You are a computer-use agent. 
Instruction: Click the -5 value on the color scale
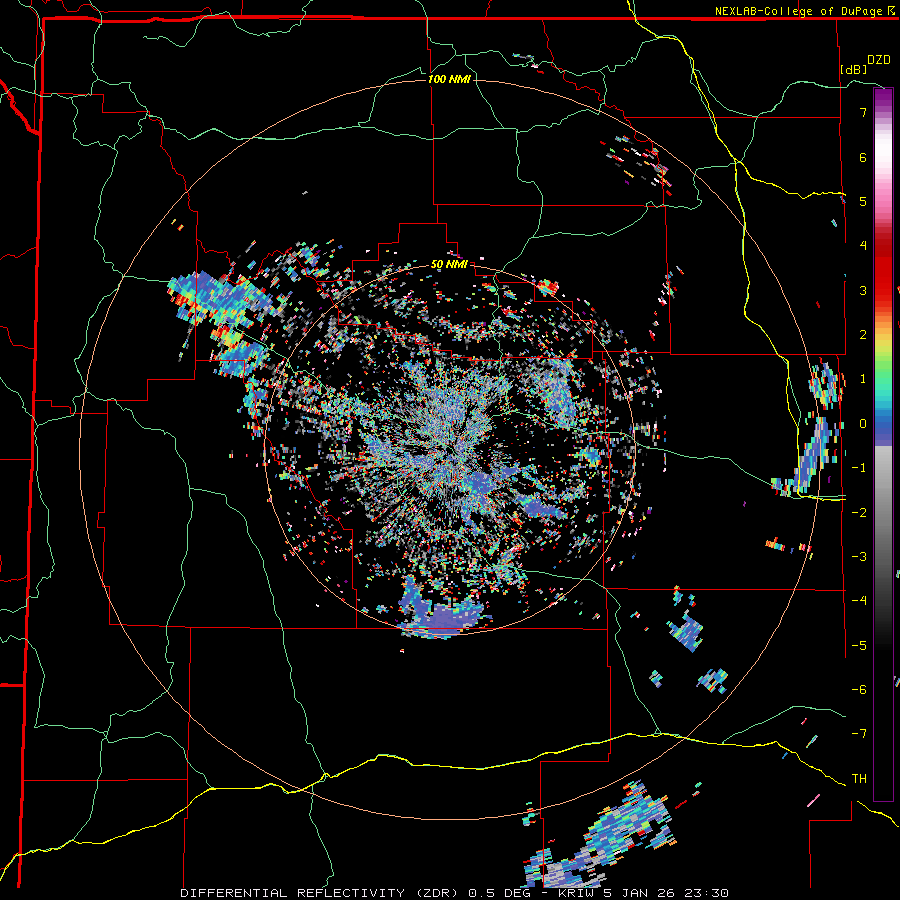[859, 645]
